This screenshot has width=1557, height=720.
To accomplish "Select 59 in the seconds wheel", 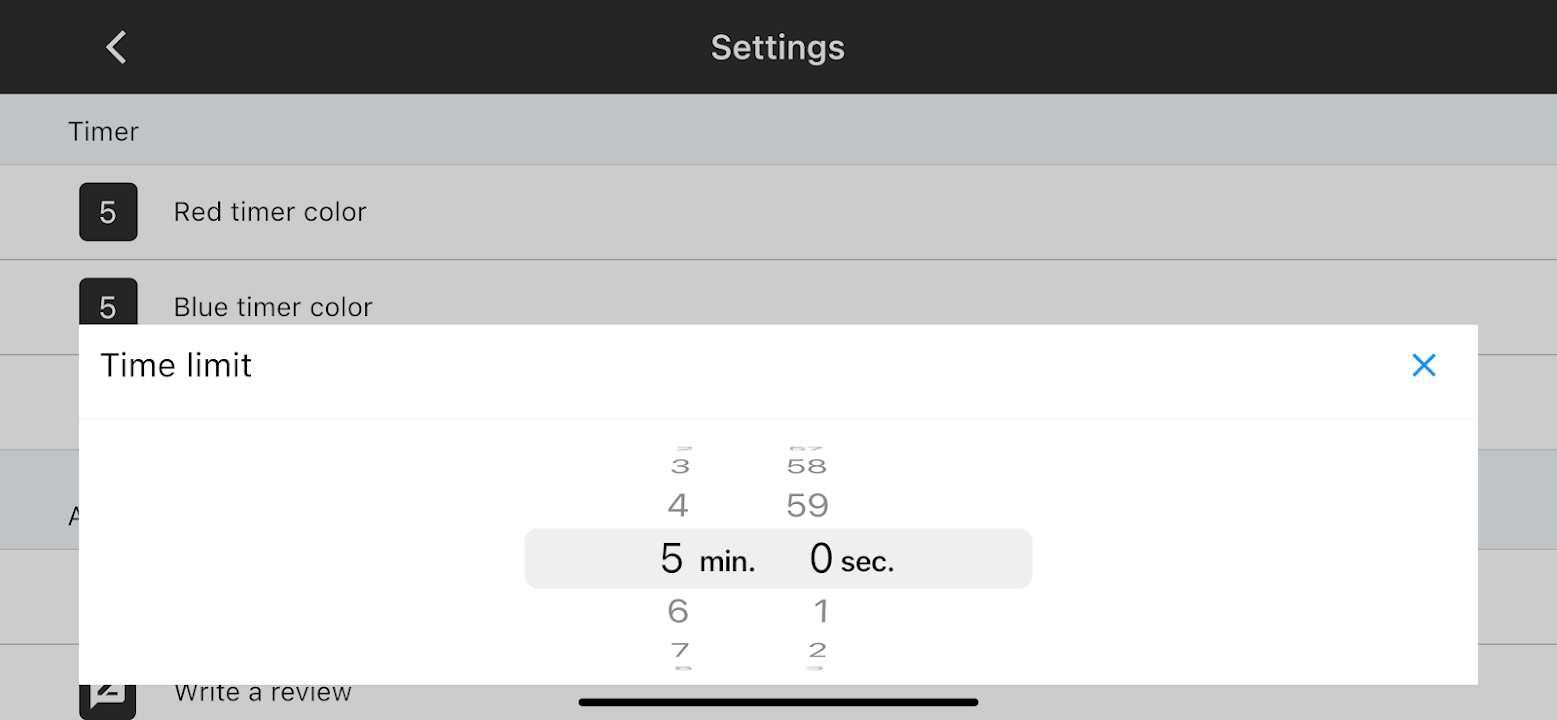I will pyautogui.click(x=807, y=506).
